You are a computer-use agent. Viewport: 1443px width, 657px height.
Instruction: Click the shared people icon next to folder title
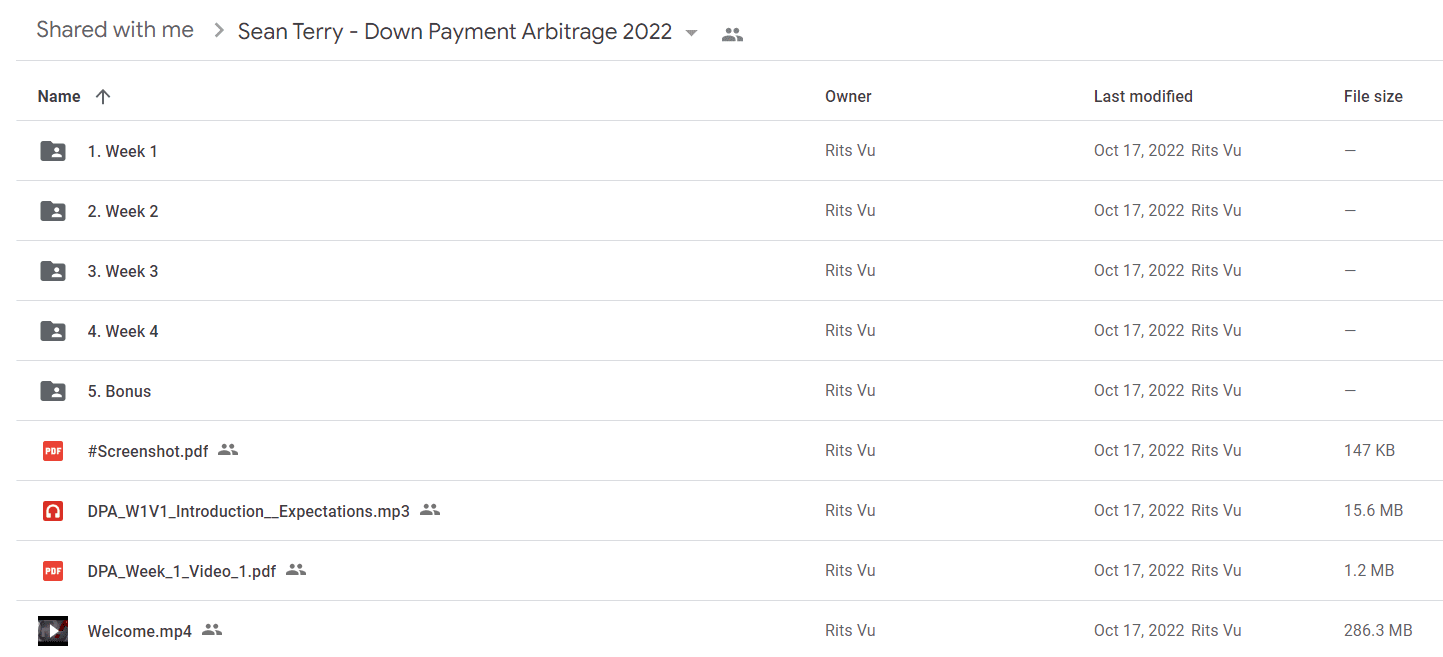(x=732, y=34)
